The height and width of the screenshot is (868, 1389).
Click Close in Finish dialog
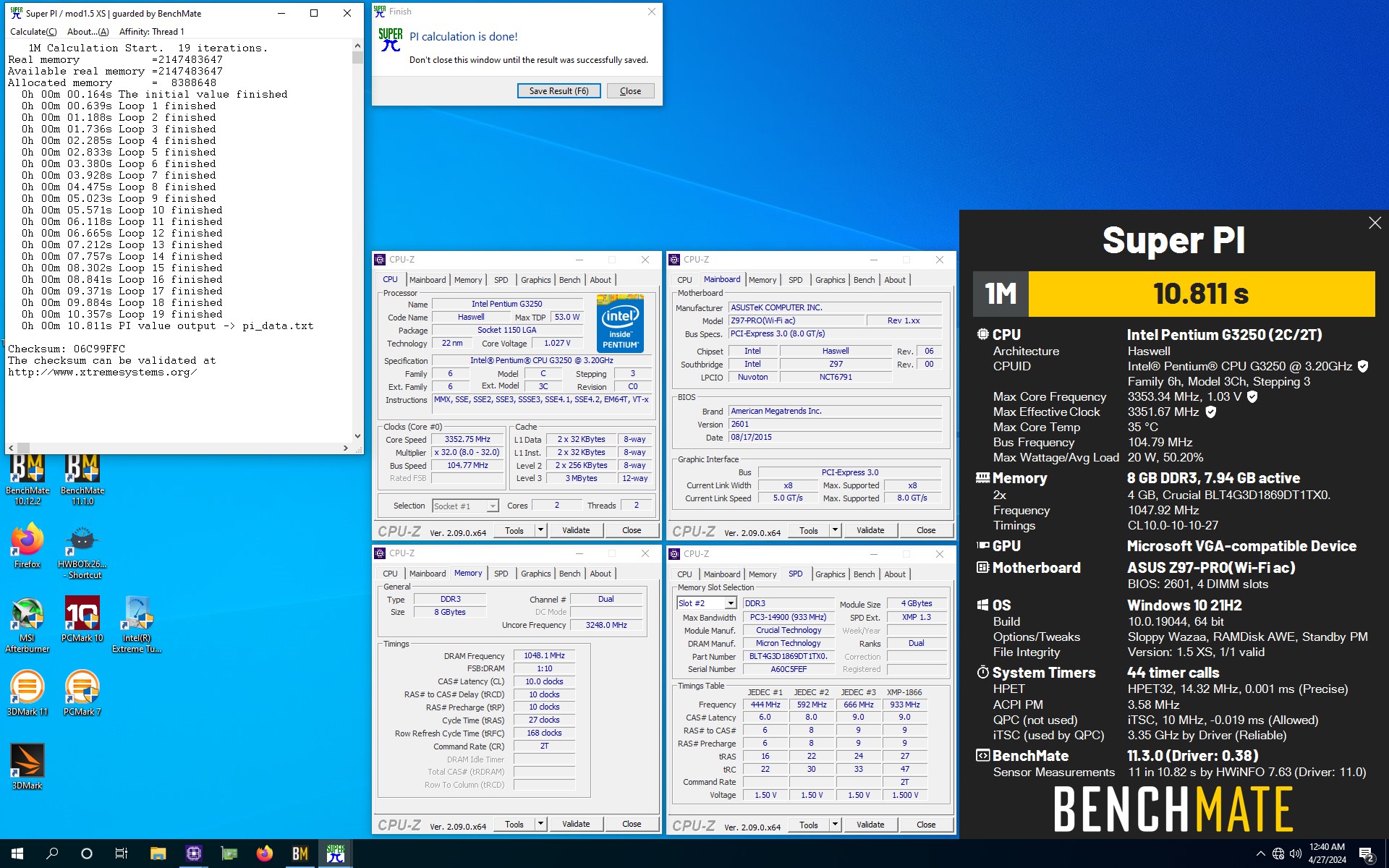(x=630, y=91)
